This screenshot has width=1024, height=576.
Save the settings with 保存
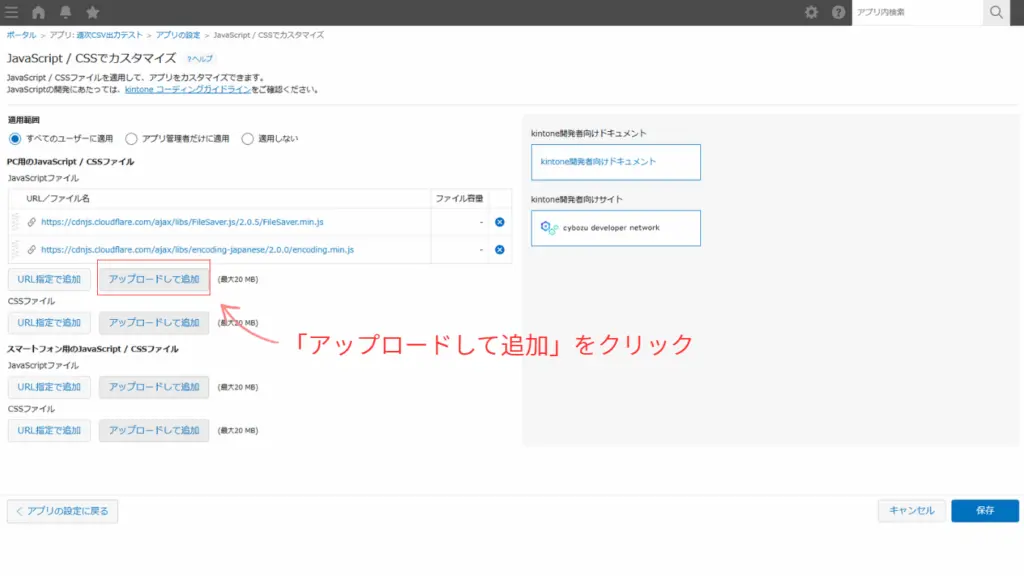point(985,510)
